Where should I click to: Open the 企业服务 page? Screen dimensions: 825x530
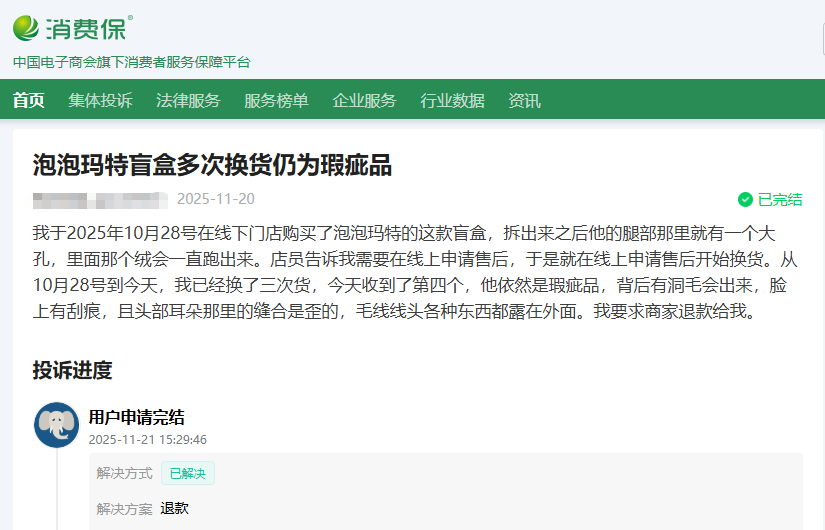click(364, 100)
